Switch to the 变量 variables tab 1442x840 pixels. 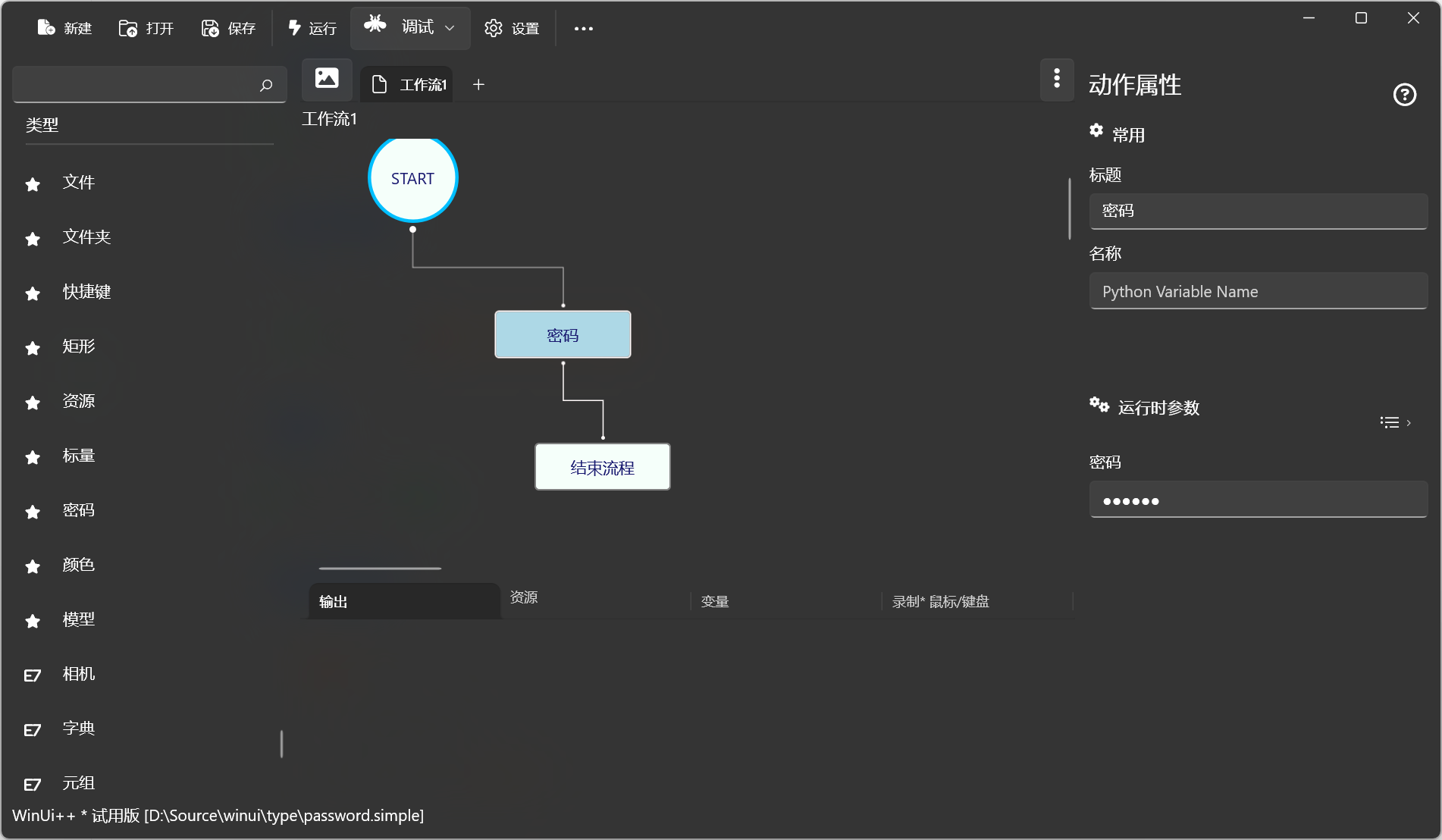point(714,602)
